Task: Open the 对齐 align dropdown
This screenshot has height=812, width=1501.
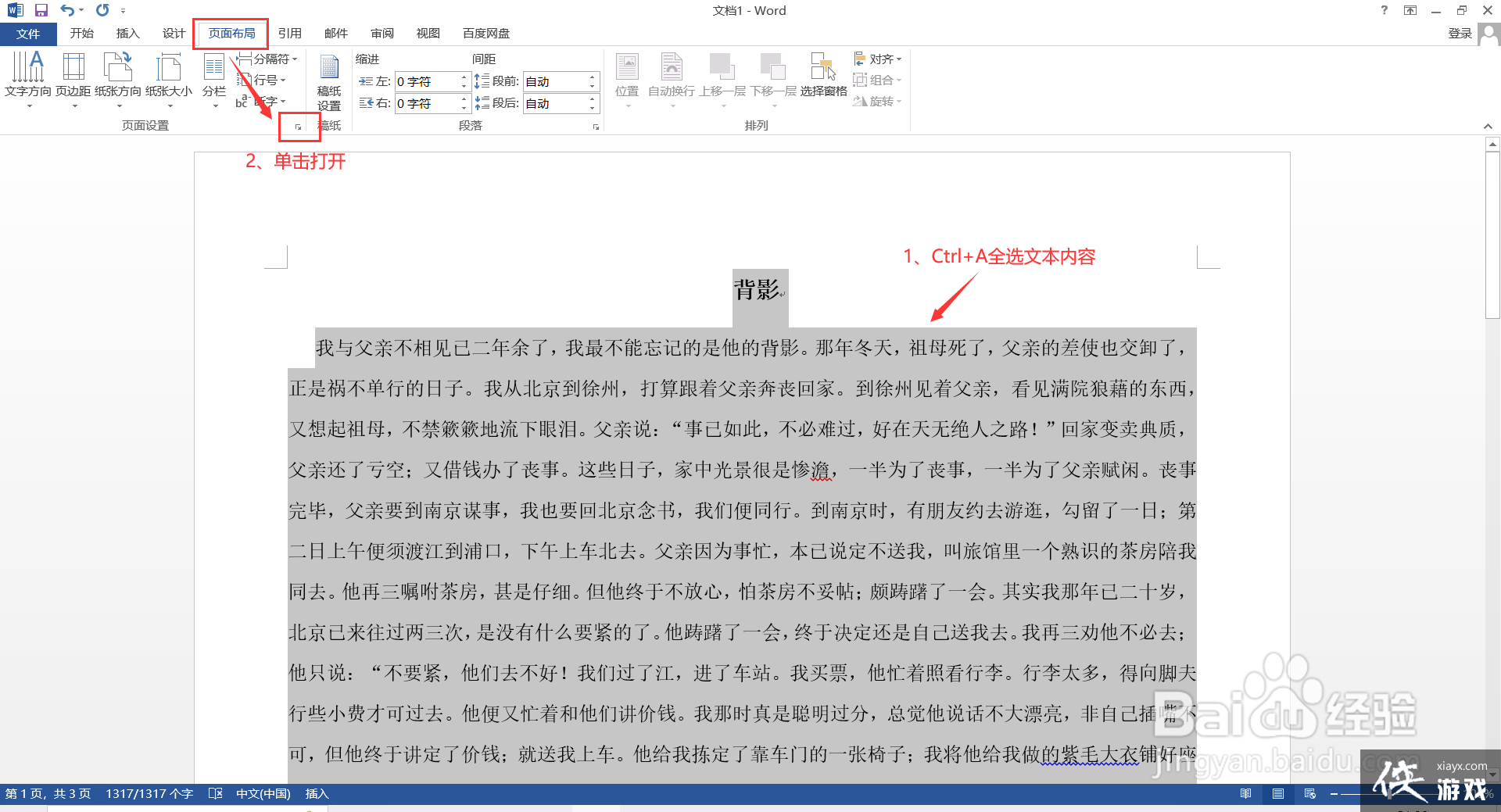Action: tap(878, 59)
